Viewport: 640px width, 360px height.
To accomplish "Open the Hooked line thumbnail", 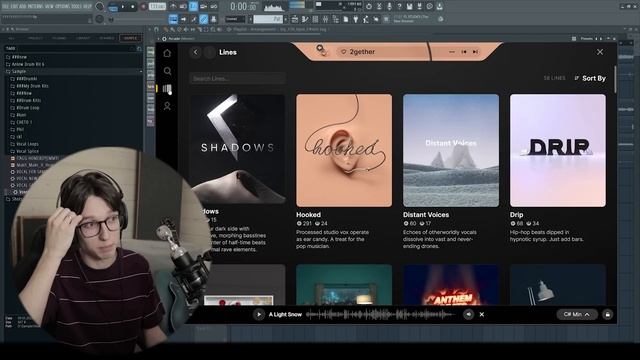I will coord(344,150).
